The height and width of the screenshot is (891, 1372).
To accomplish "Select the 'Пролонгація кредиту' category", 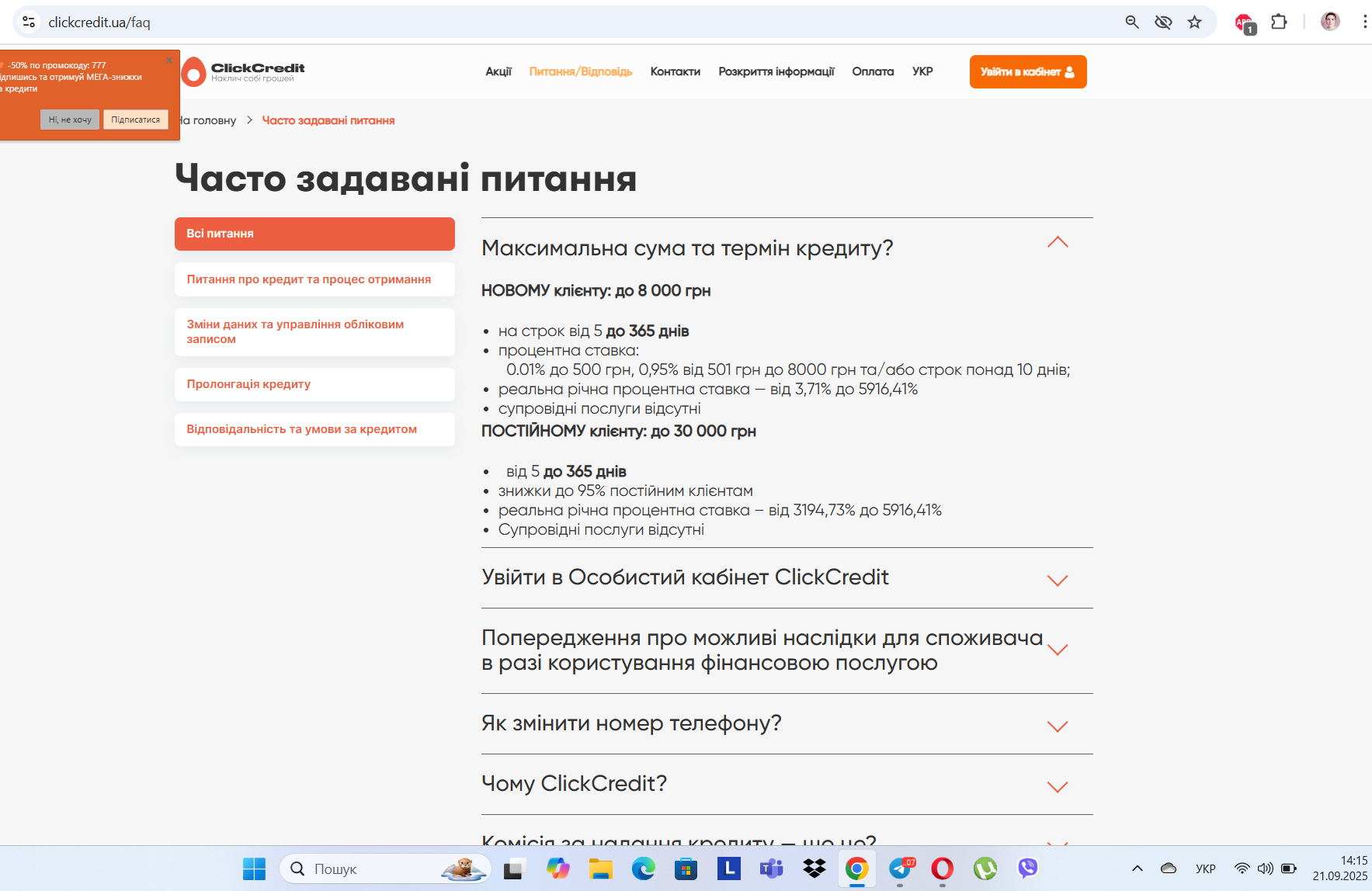I will pyautogui.click(x=314, y=384).
